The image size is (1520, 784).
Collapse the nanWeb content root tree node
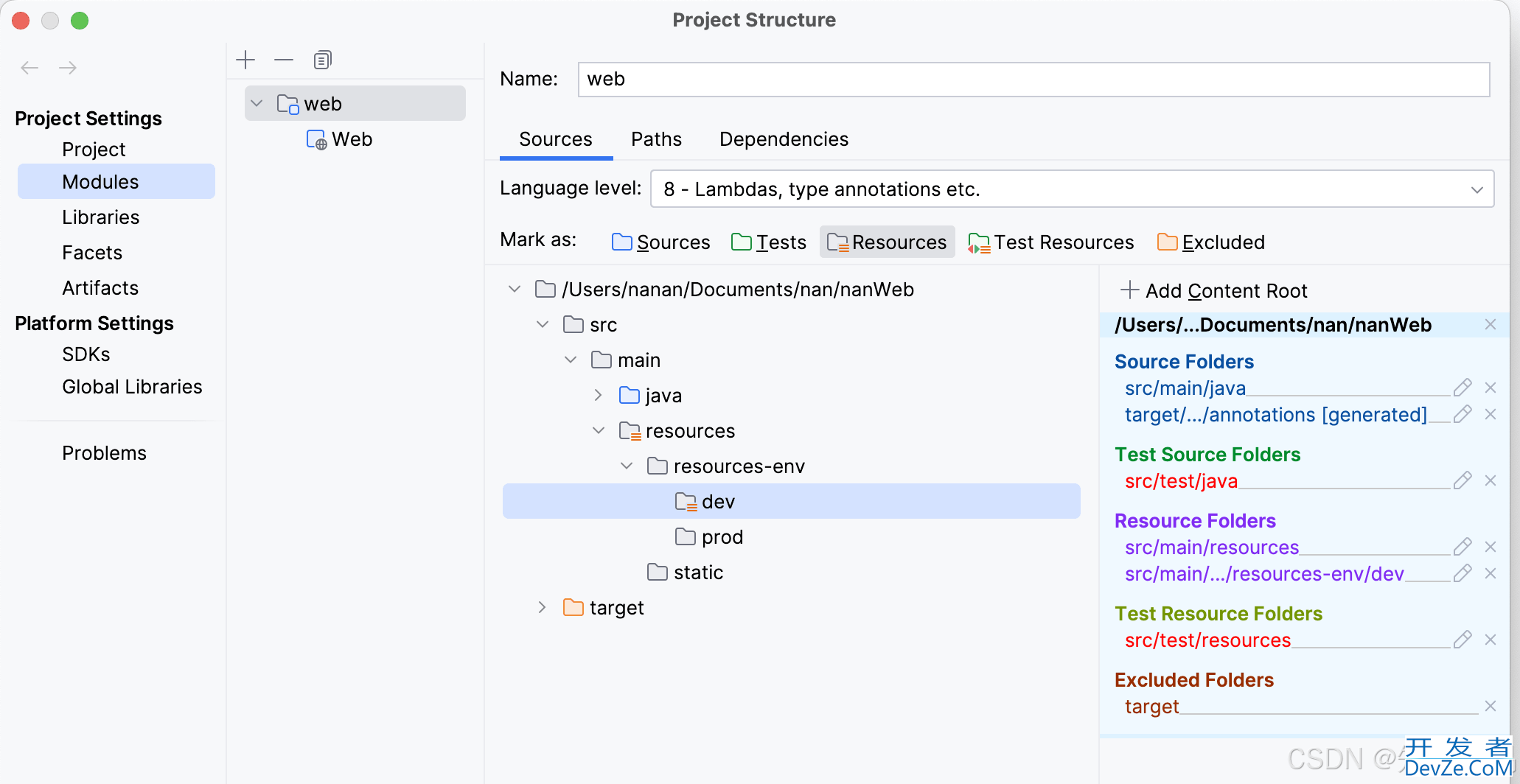click(515, 289)
